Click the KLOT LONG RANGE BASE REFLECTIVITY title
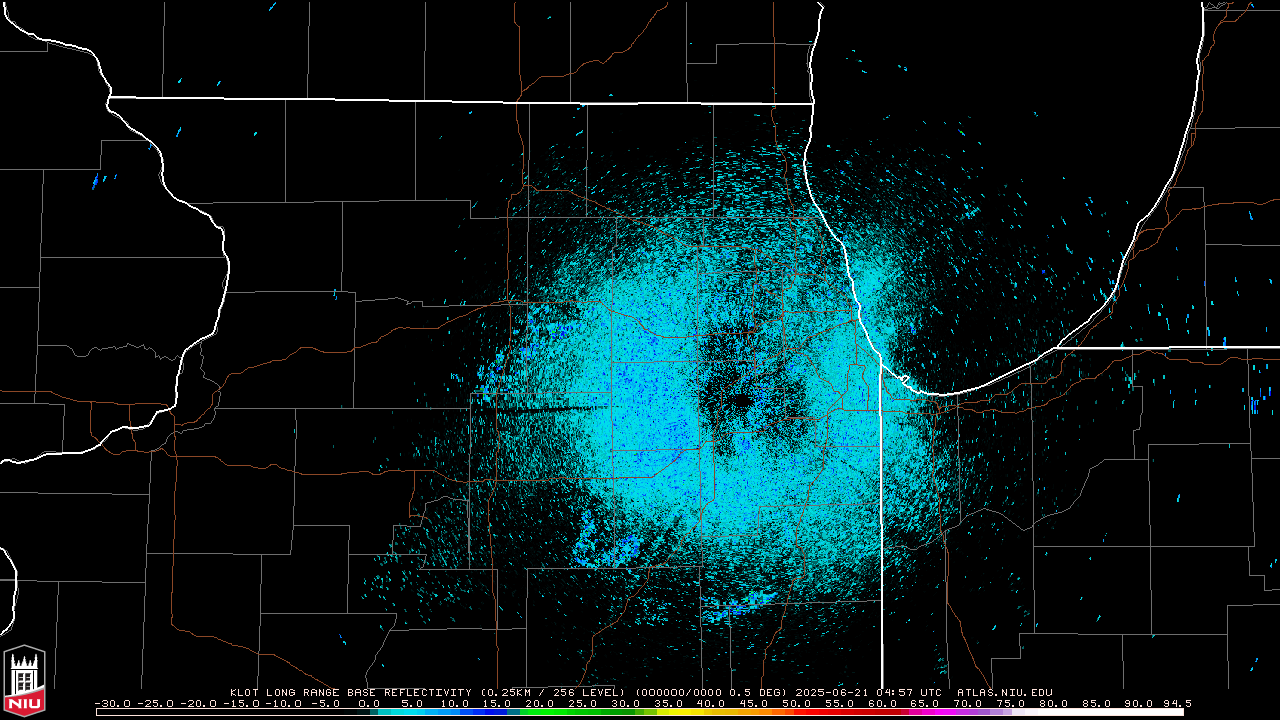1280x720 pixels. click(351, 692)
